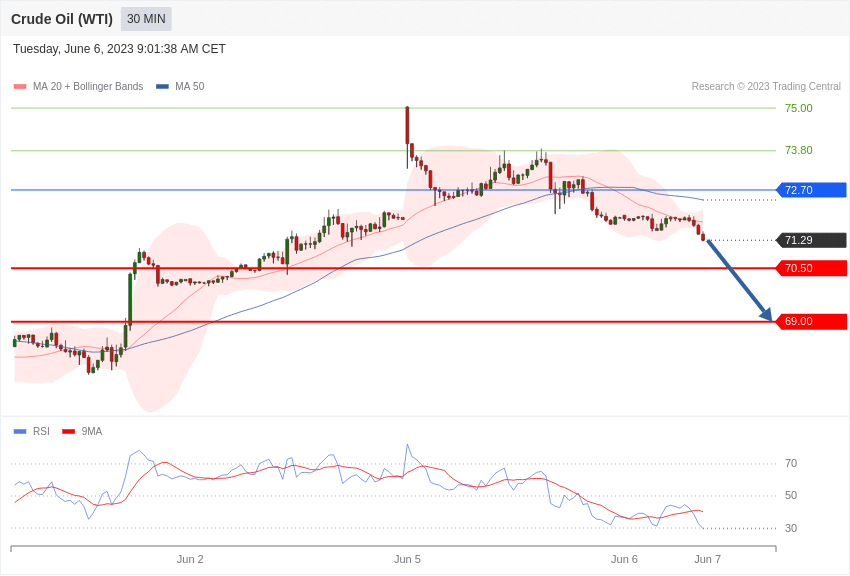Image resolution: width=850 pixels, height=576 pixels.
Task: Click the MA 50 legend color swatch
Action: coord(162,86)
